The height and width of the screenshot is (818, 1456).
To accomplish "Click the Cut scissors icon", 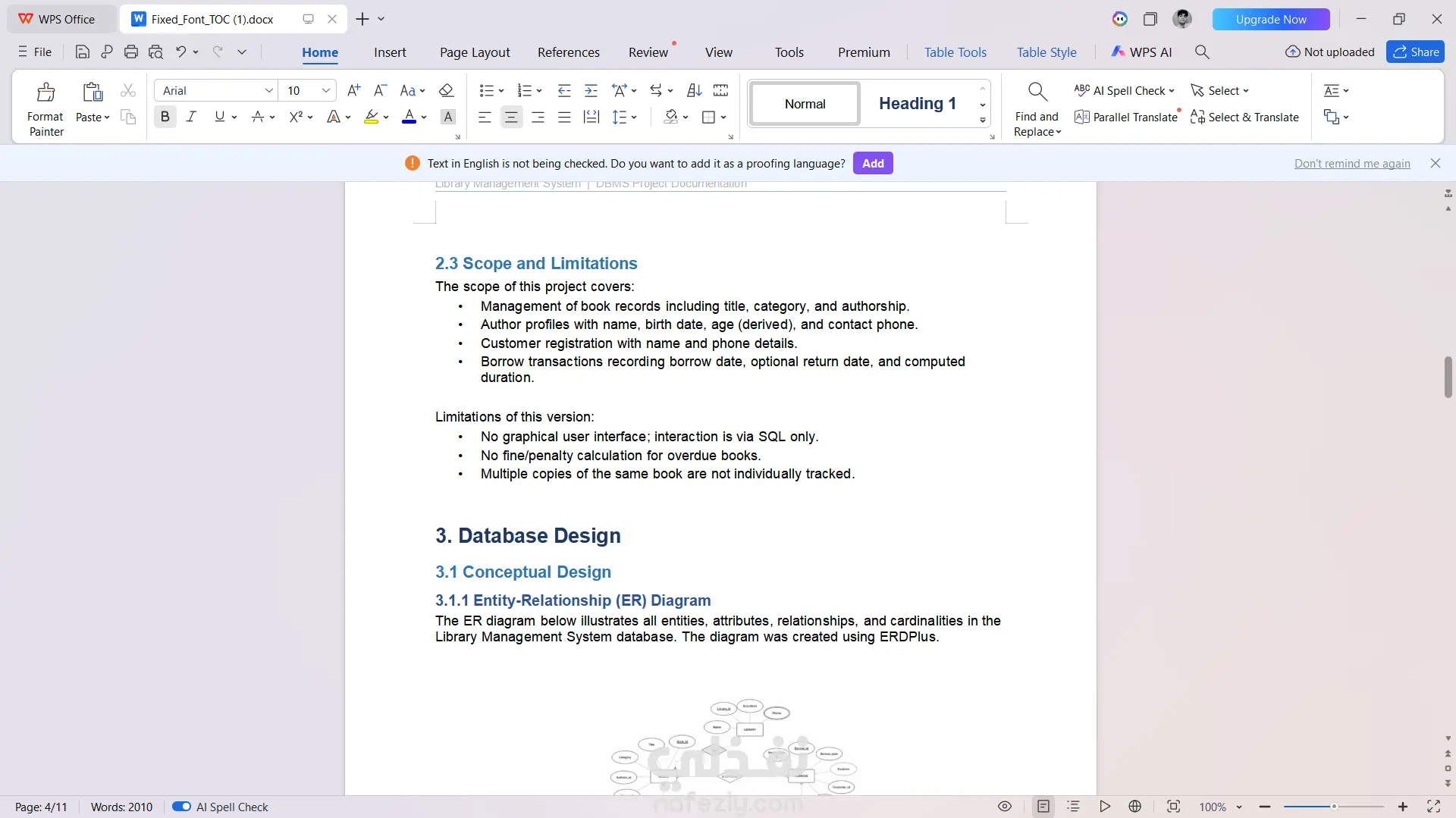I will click(128, 90).
